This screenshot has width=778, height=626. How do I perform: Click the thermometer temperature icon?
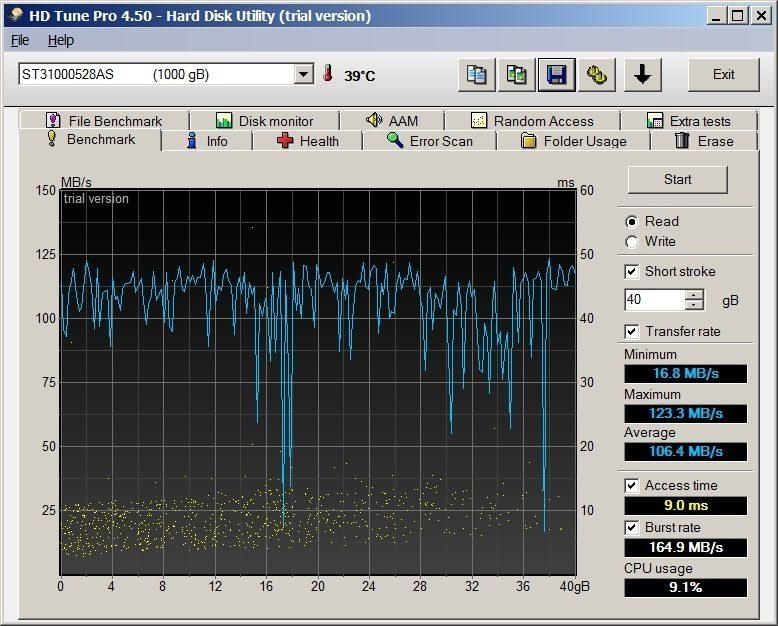328,75
